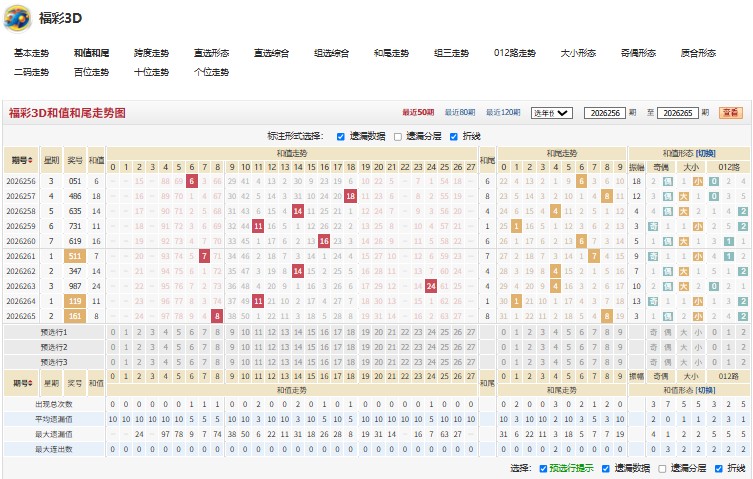Uncheck 遗漏数据 in the bottom 选择 row
Image resolution: width=753 pixels, height=479 pixels.
[x=606, y=468]
